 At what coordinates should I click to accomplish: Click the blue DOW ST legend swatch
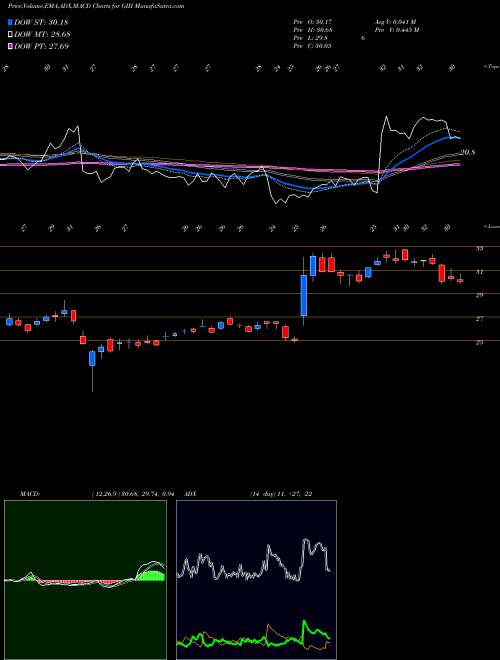(11, 22)
